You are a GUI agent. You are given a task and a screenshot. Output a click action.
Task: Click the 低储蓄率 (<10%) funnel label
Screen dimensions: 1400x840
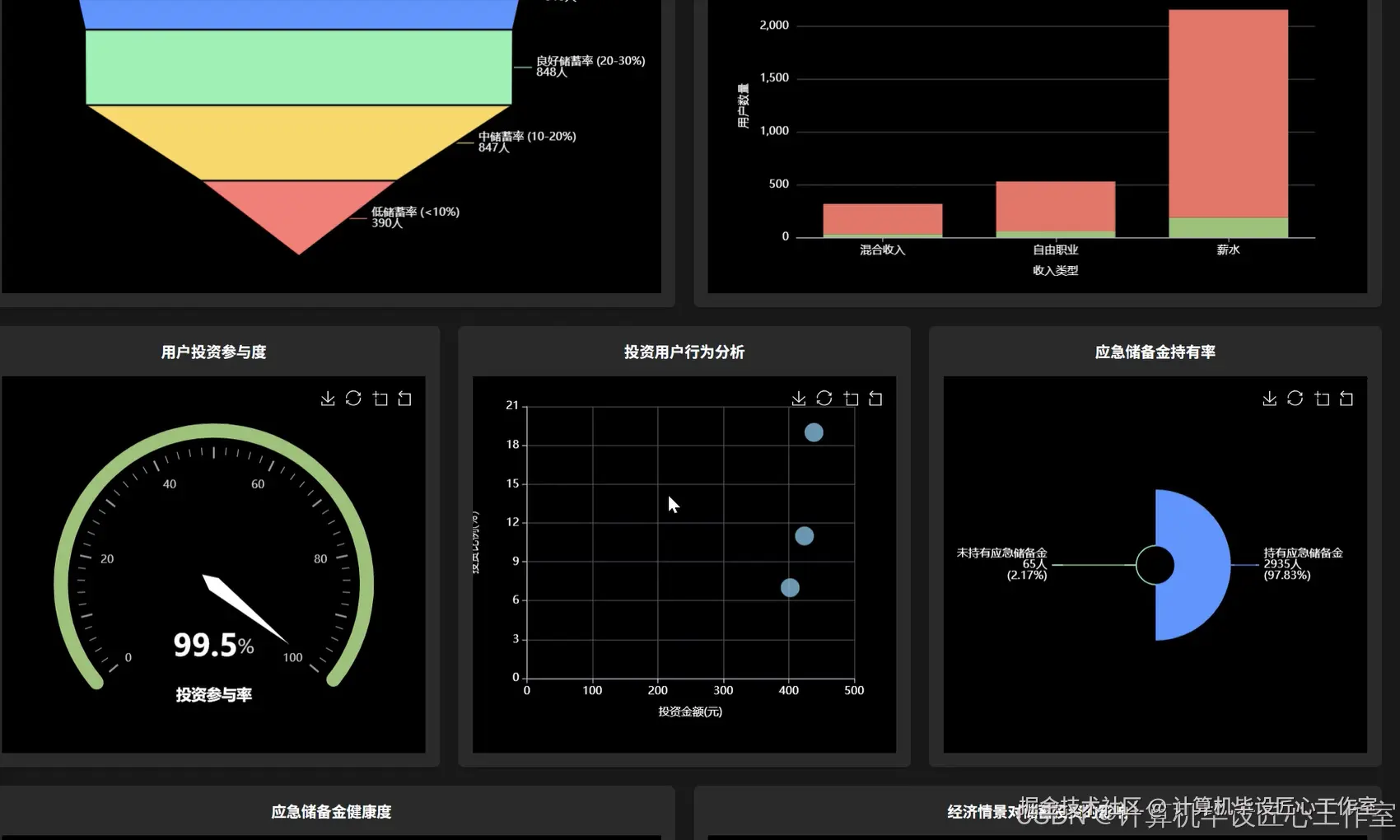point(415,217)
